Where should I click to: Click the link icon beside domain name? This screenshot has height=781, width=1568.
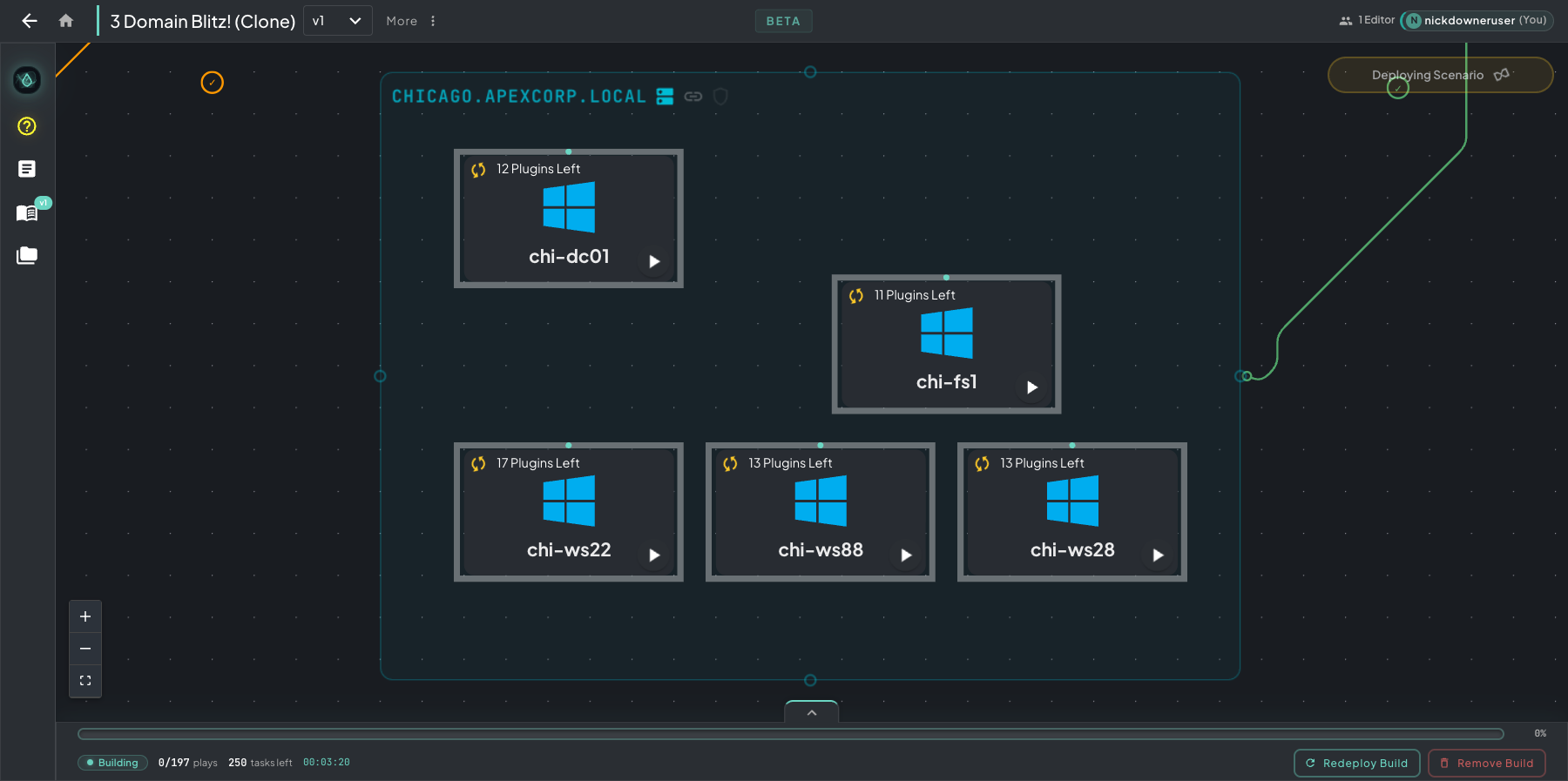click(693, 97)
